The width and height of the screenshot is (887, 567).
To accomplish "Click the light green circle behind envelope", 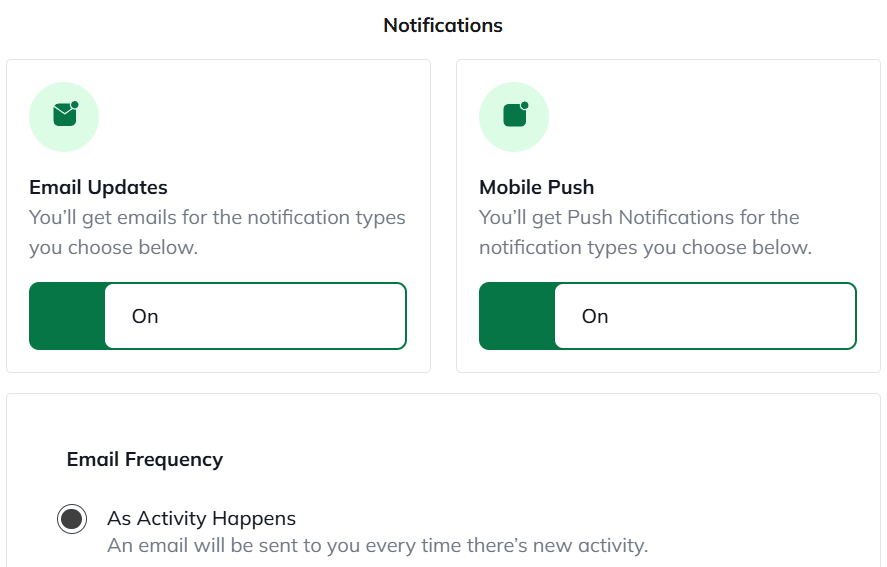I will point(42,135).
